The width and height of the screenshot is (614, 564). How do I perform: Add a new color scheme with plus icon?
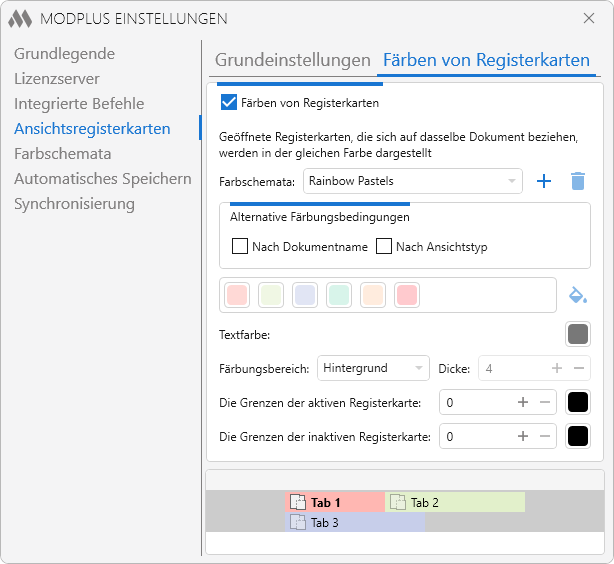544,181
